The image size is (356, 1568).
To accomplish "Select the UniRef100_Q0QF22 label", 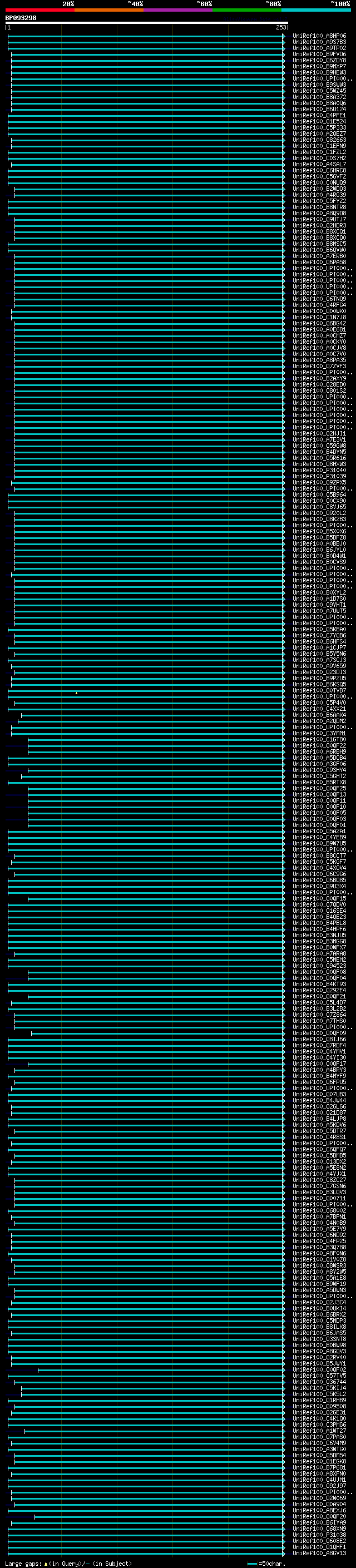I will pyautogui.click(x=319, y=746).
